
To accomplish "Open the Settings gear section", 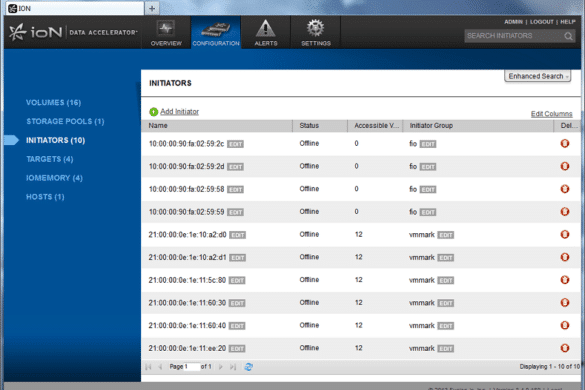I will pos(316,32).
